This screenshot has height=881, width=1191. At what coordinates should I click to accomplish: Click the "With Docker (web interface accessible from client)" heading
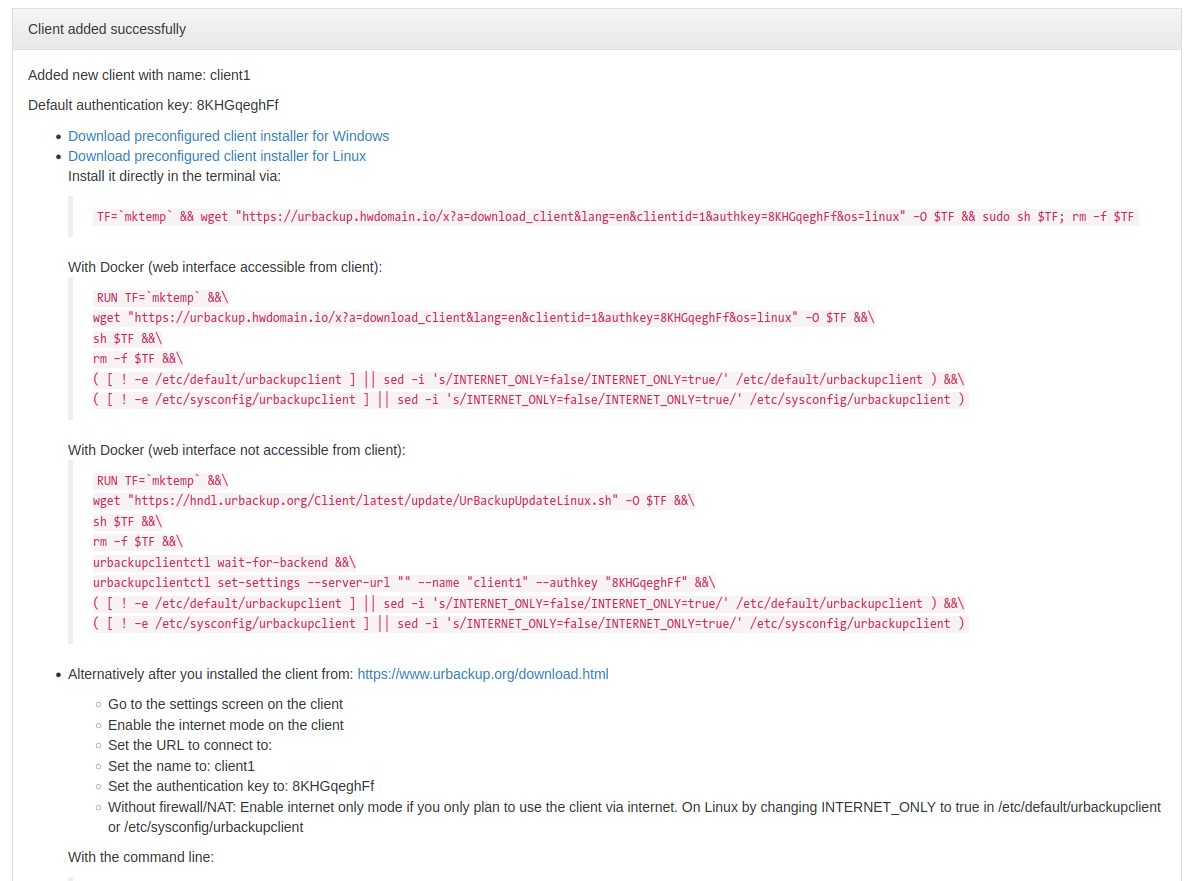tap(225, 267)
